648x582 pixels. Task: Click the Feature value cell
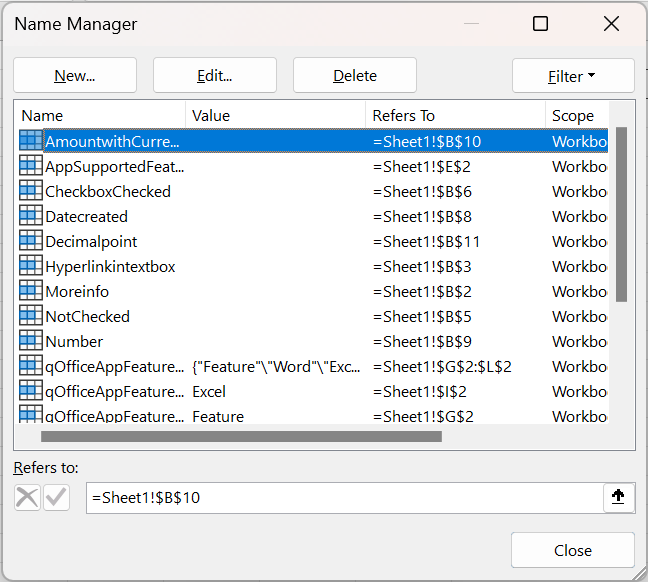coord(218,416)
